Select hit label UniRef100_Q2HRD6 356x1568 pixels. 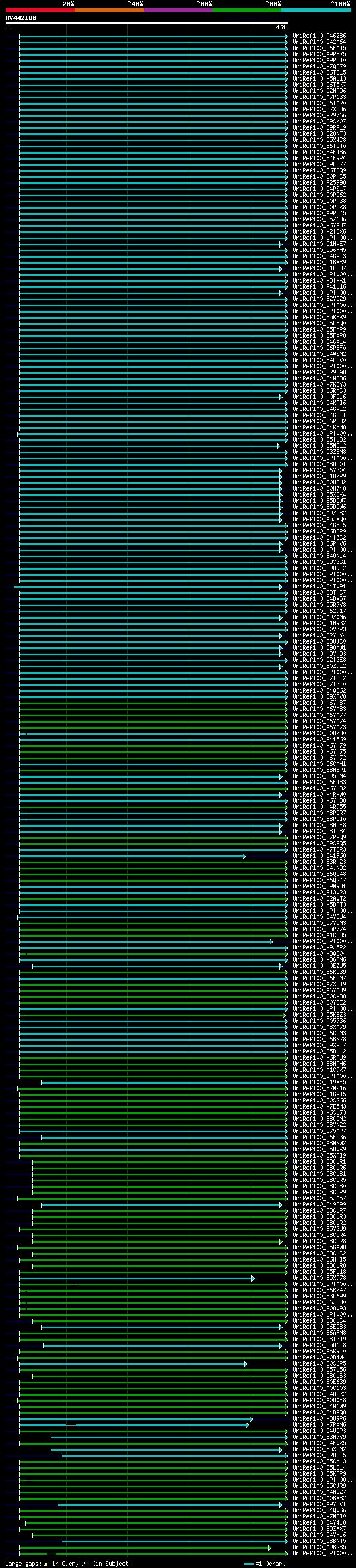(x=319, y=91)
